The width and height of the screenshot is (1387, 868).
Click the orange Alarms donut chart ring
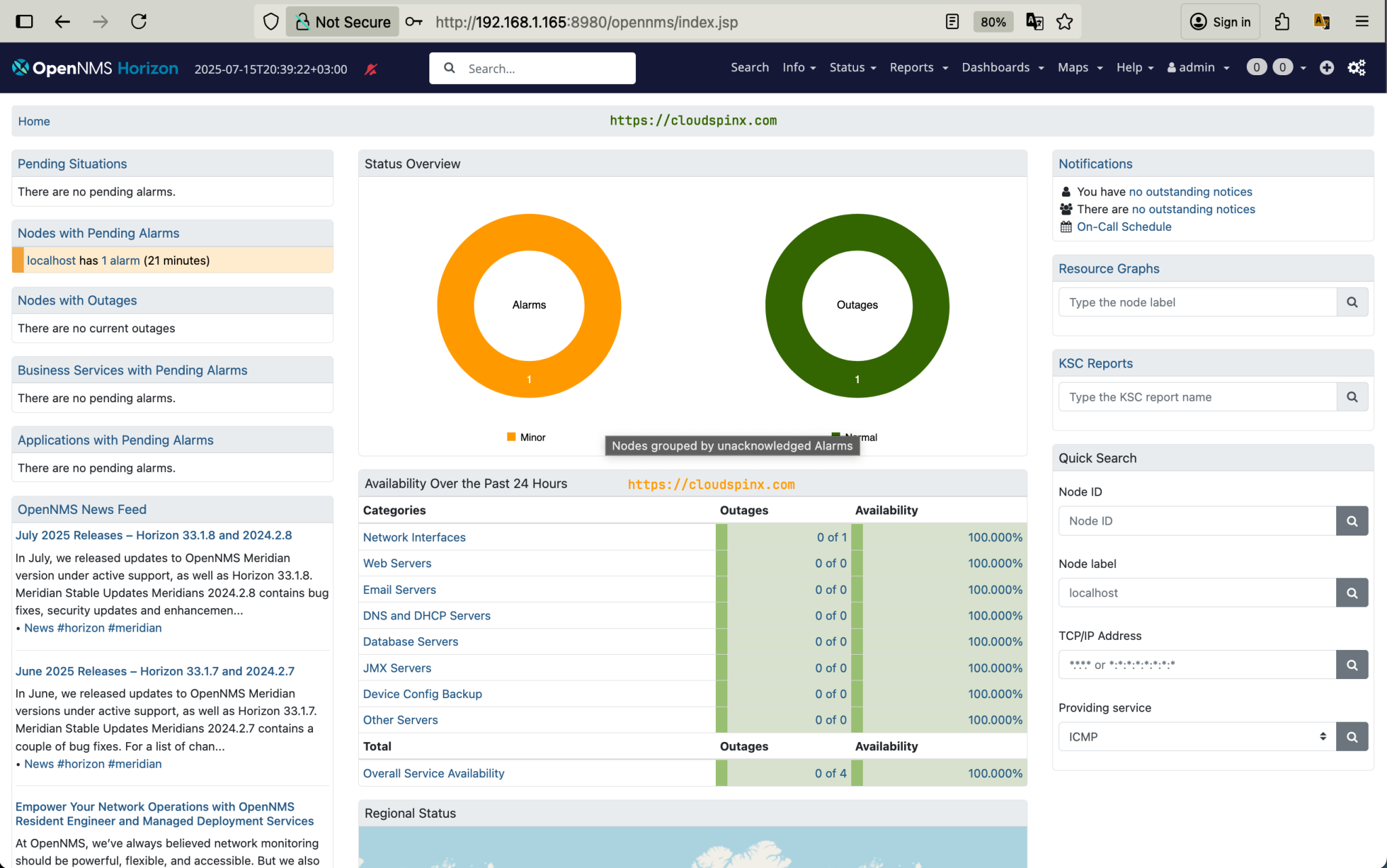coord(455,305)
